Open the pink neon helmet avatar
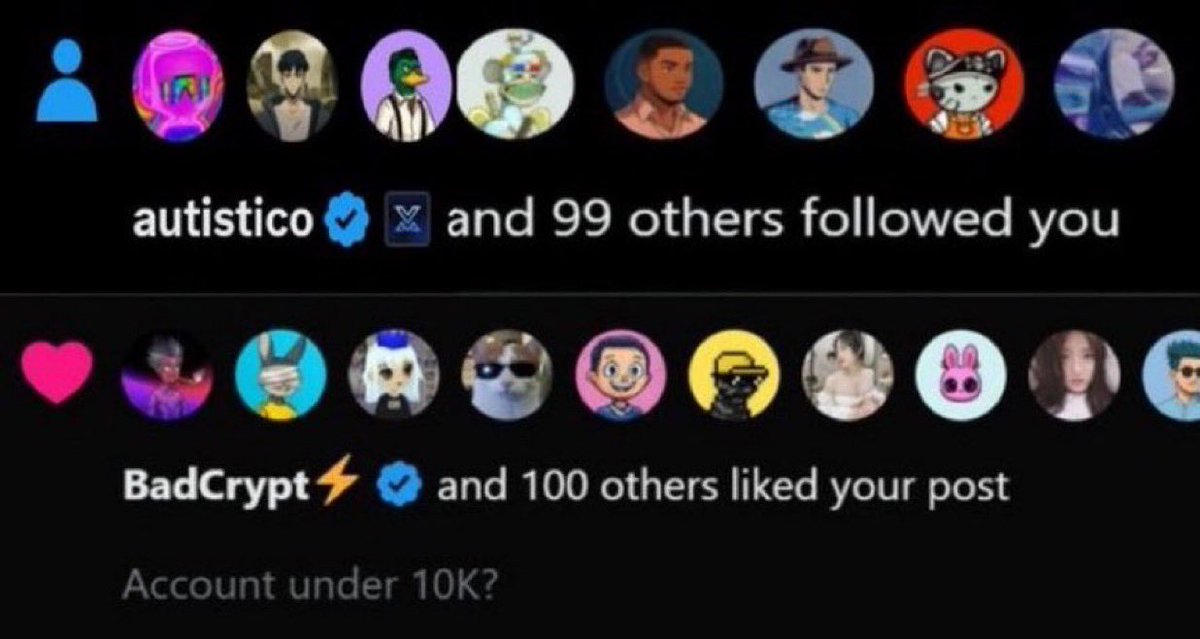This screenshot has height=639, width=1200. tap(177, 85)
